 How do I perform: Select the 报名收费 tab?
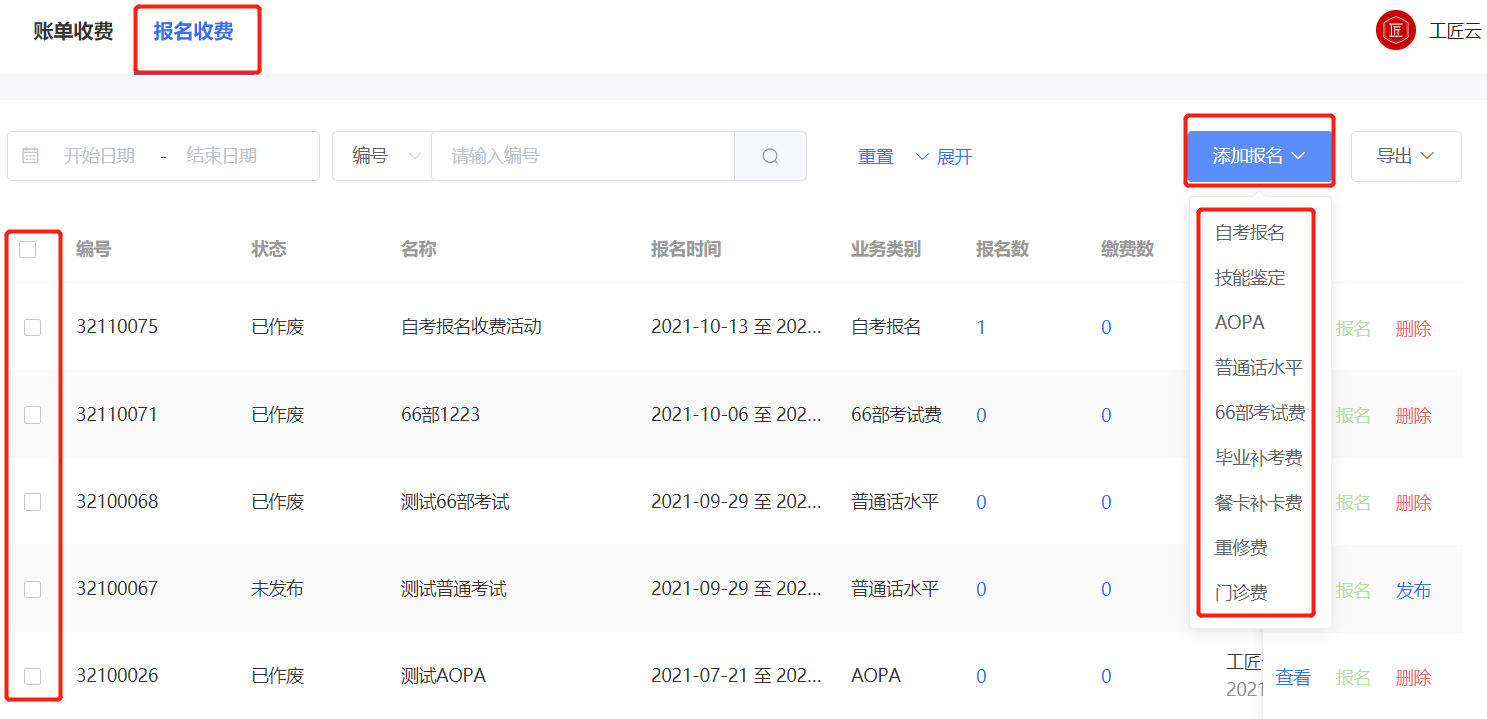click(x=193, y=31)
